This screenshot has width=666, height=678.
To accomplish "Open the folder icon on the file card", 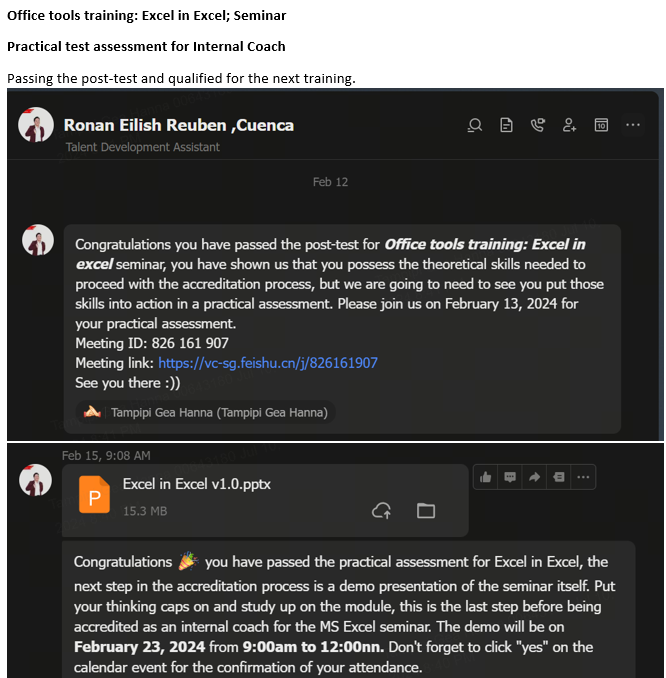I will click(426, 511).
